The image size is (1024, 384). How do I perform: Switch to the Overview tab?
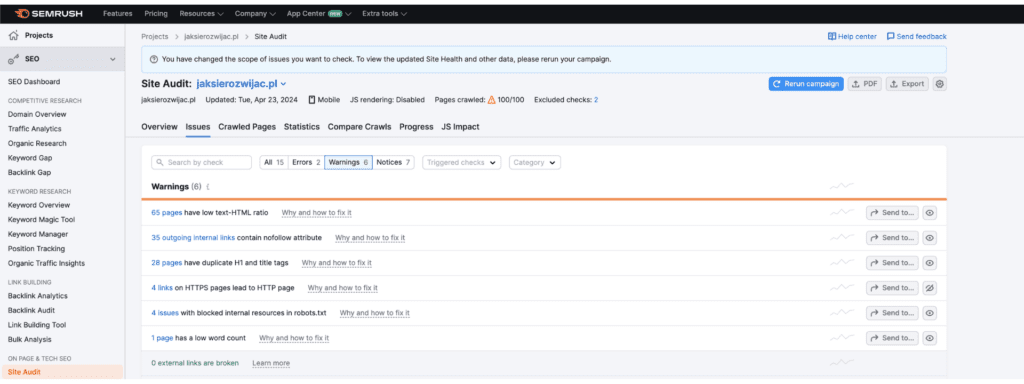coord(159,127)
